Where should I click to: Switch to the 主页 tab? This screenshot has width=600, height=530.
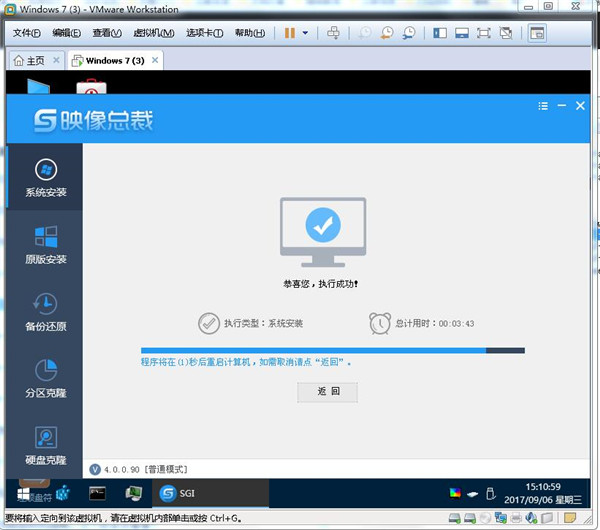[29, 60]
